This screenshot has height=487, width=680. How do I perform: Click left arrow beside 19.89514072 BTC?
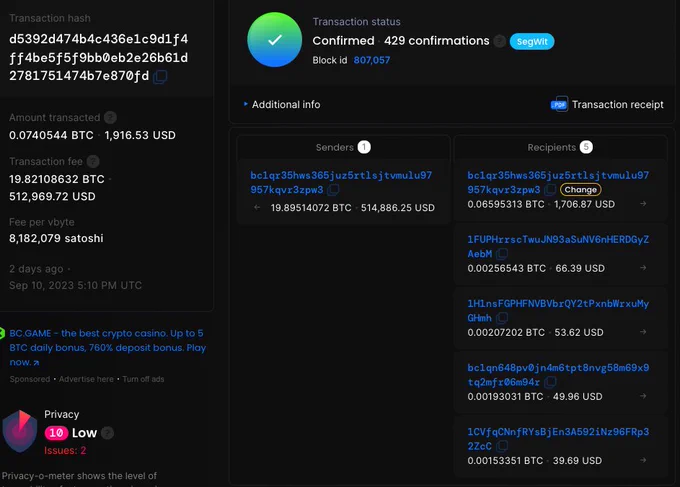coord(257,208)
